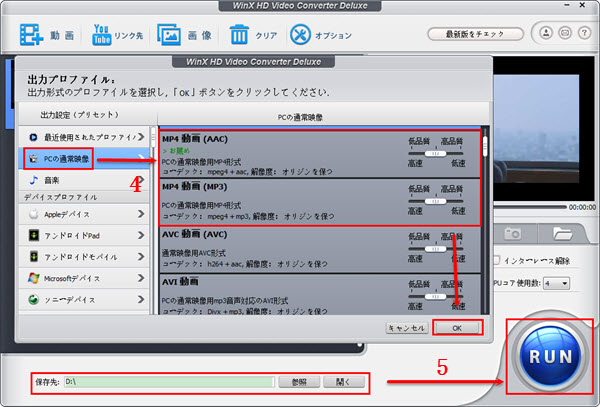Click the Apple device icon

coord(34,214)
